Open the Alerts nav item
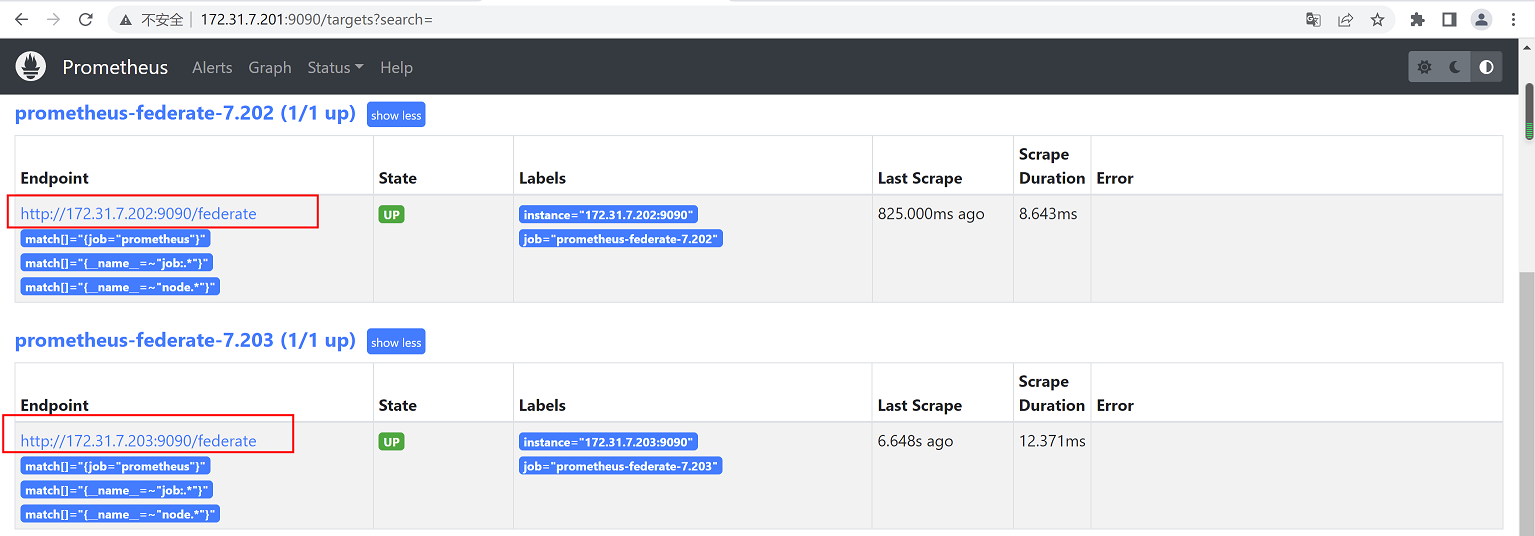Viewport: 1535px width, 536px height. (212, 67)
